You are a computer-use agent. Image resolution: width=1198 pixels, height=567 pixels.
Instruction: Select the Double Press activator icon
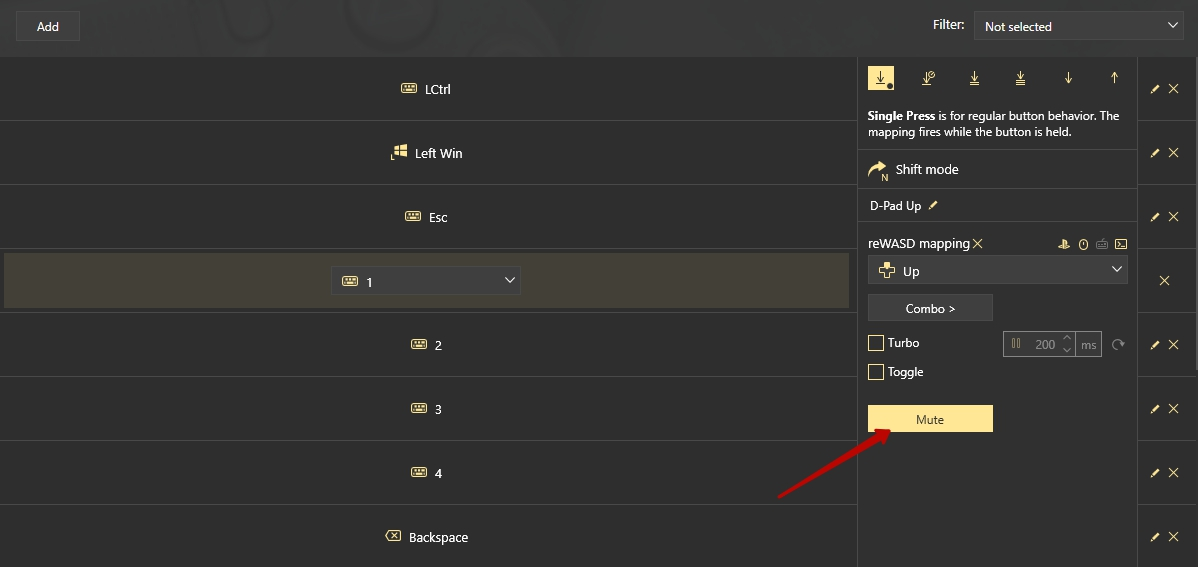click(x=974, y=78)
